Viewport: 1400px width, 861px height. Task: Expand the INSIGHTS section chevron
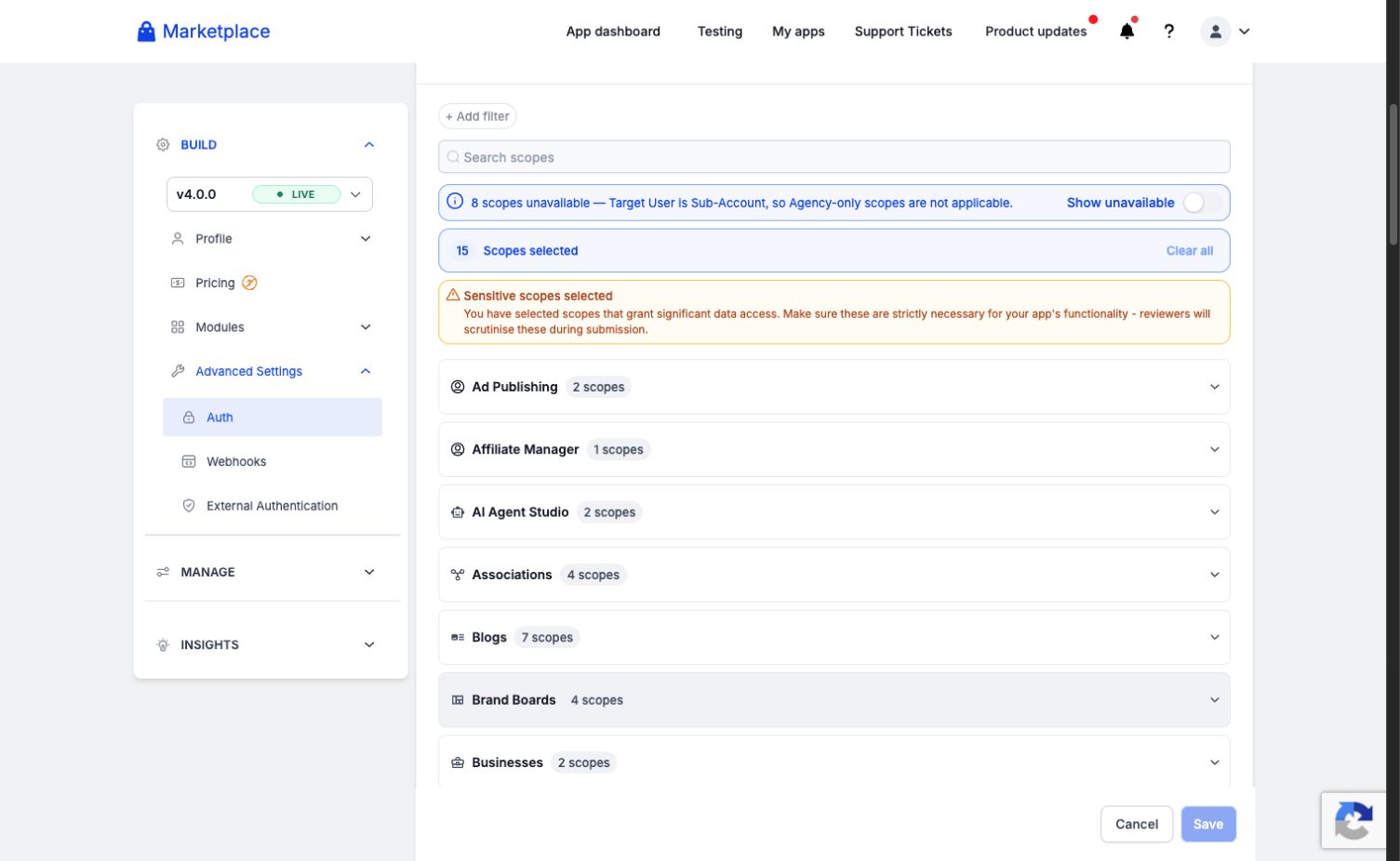(x=369, y=644)
